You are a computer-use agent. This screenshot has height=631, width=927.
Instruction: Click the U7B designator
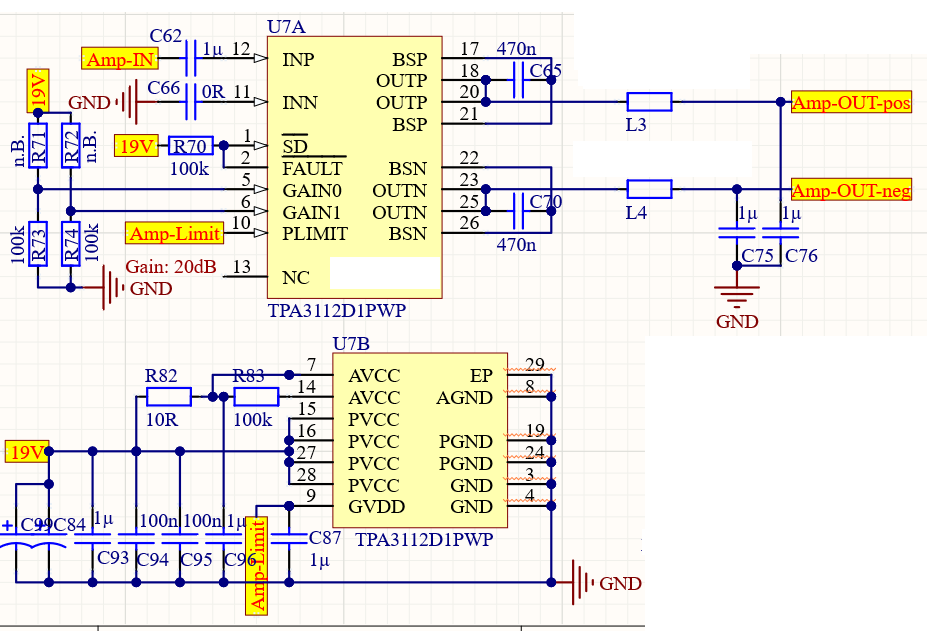pyautogui.click(x=351, y=344)
